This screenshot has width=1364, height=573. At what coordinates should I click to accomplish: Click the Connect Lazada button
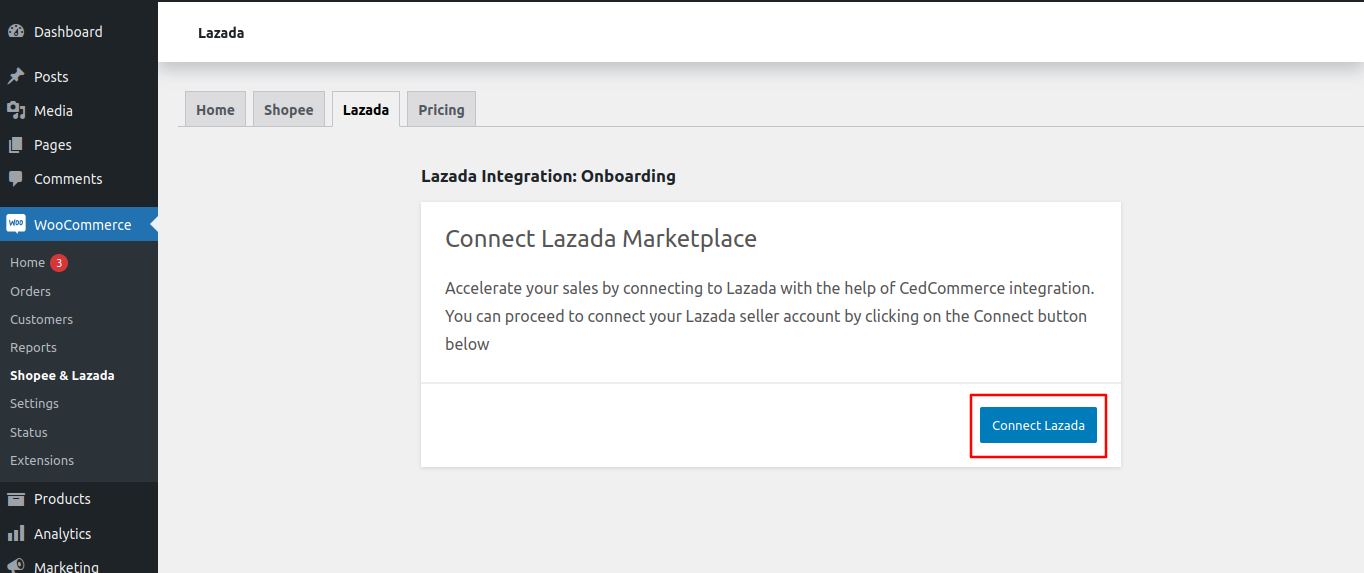point(1038,425)
